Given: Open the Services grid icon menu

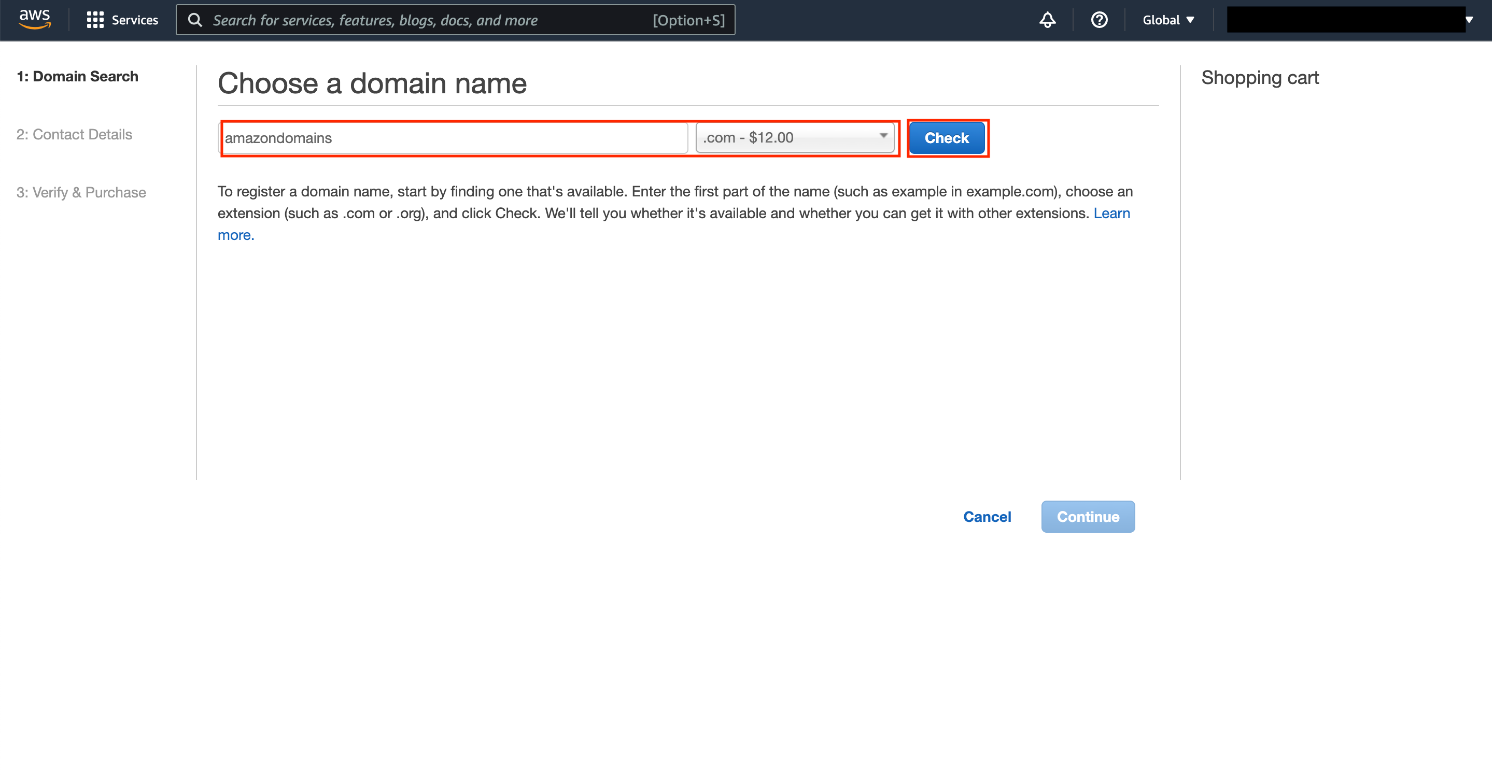Looking at the screenshot, I should click(x=95, y=20).
